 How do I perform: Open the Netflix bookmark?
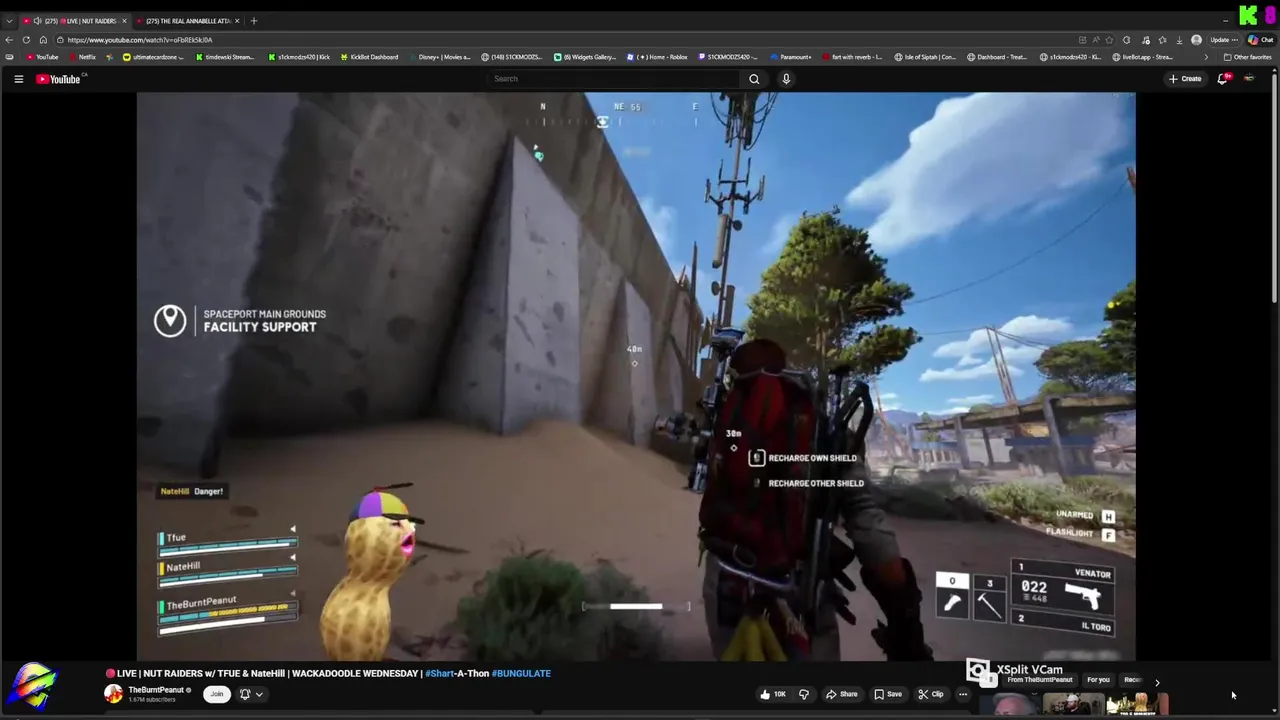pos(81,57)
